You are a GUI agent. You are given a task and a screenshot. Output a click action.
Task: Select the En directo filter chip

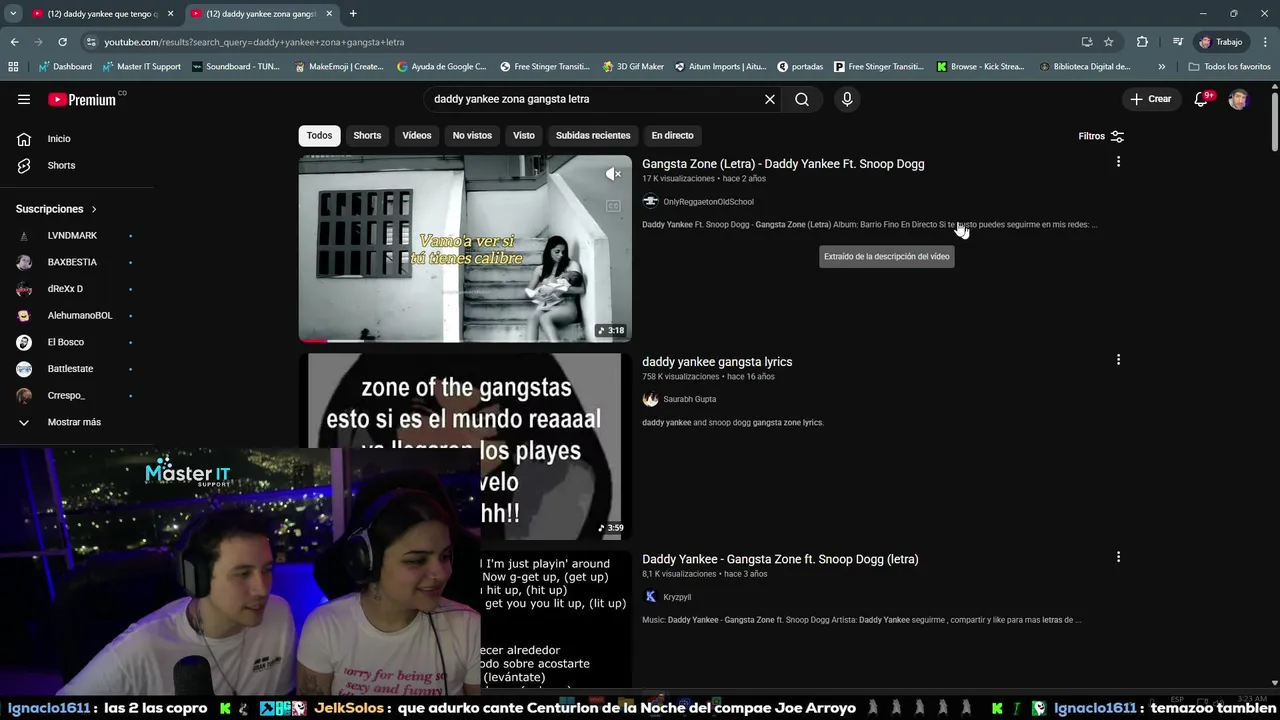click(672, 135)
